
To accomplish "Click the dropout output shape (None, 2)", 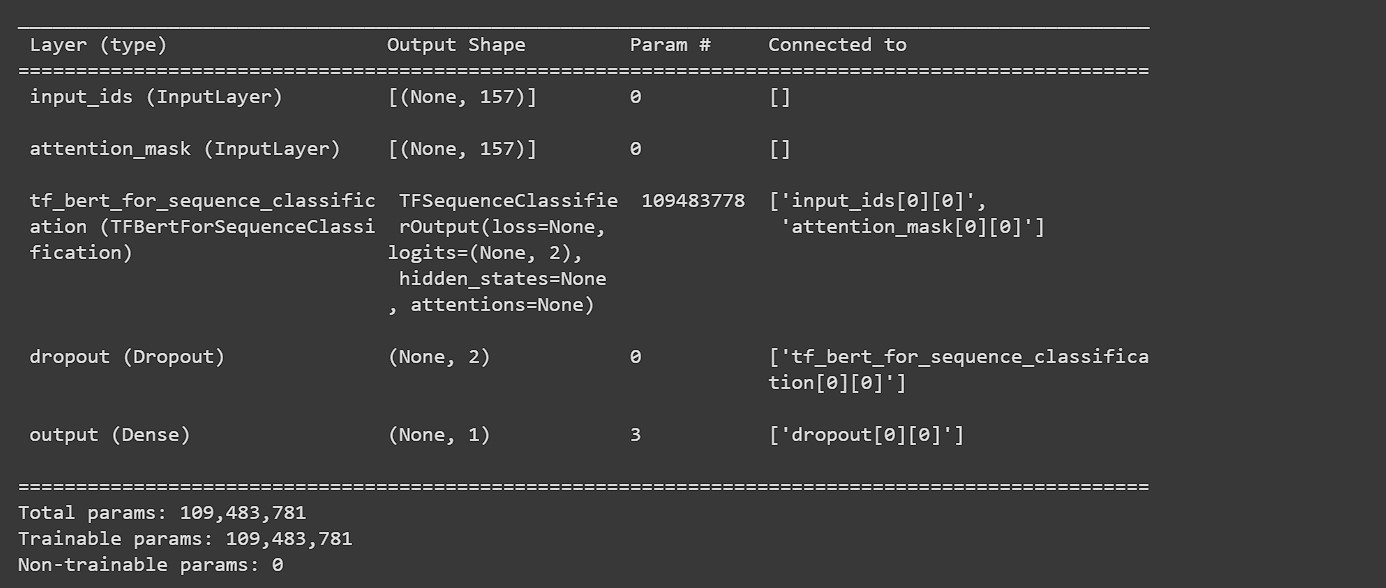I will [439, 357].
